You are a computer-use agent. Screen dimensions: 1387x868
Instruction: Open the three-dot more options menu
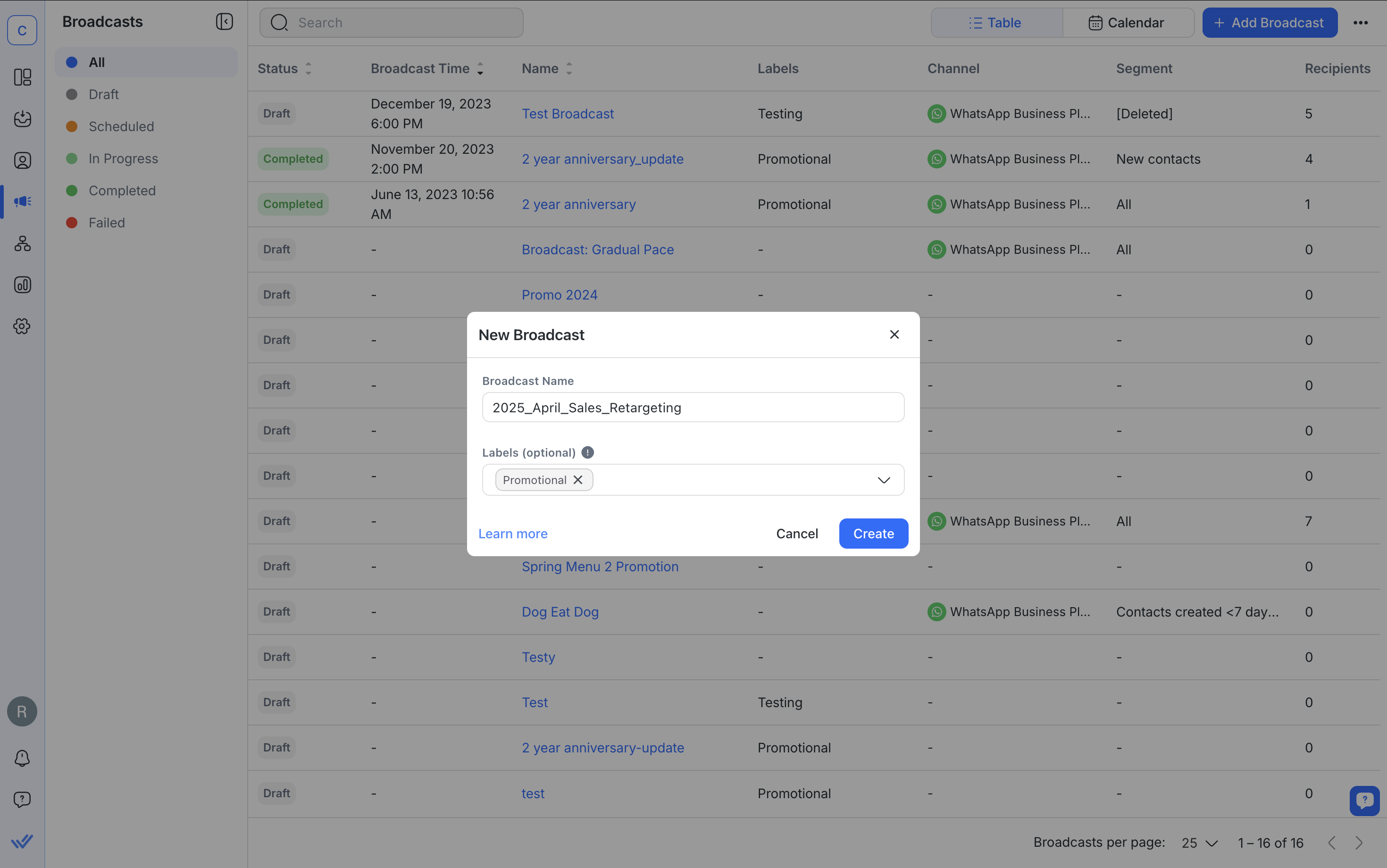pyautogui.click(x=1360, y=23)
